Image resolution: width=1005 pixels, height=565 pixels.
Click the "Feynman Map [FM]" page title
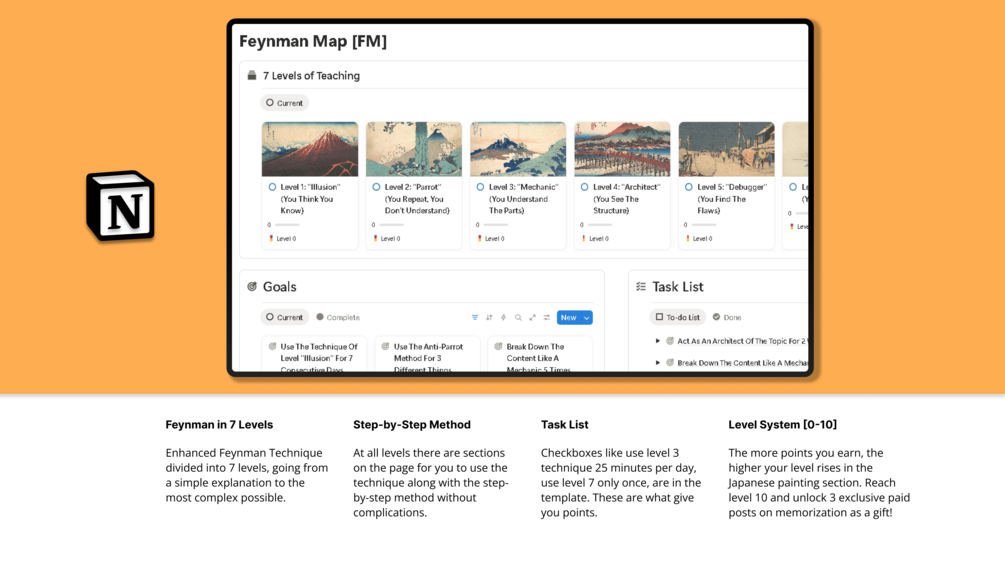[313, 41]
